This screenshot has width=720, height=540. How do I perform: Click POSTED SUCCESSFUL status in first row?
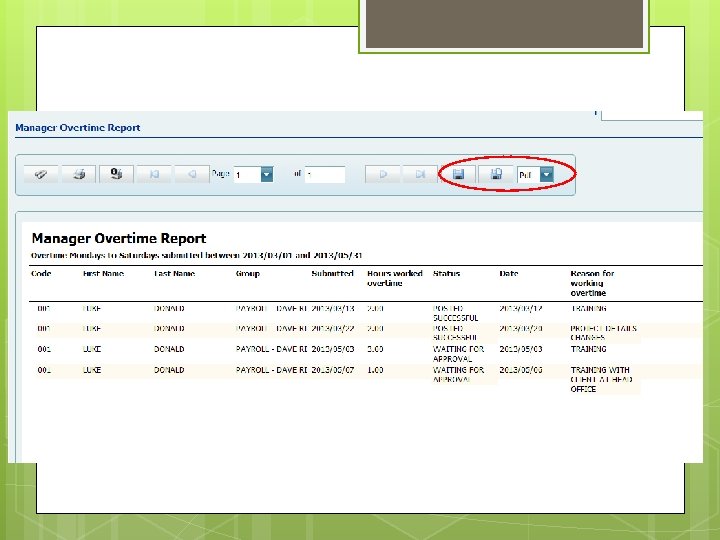coord(456,313)
